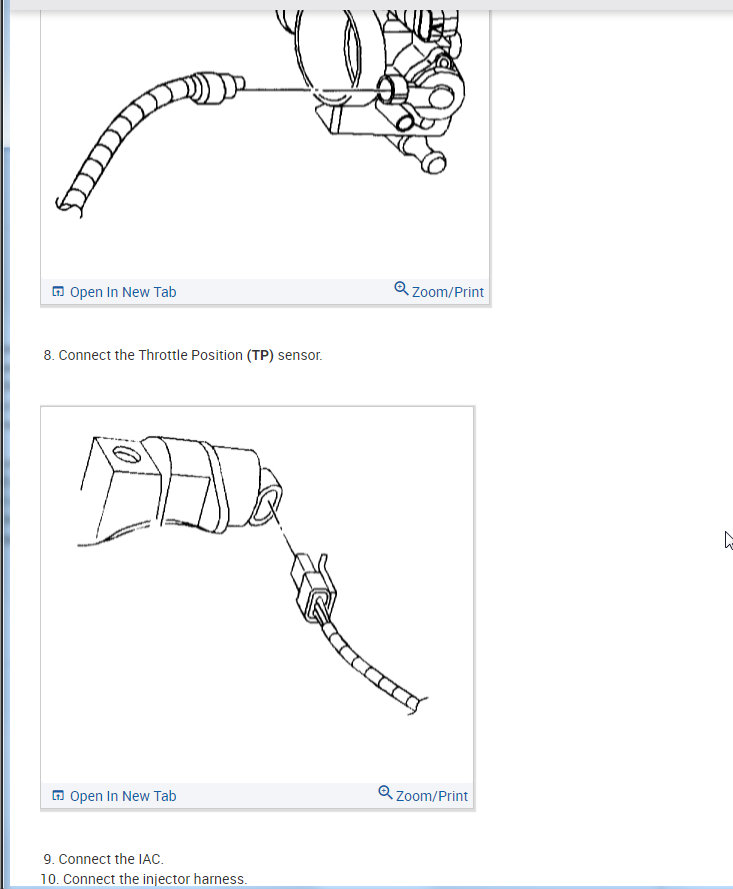733x889 pixels.
Task: Click step 8 Connect the Throttle Position sensor
Action: click(x=183, y=355)
